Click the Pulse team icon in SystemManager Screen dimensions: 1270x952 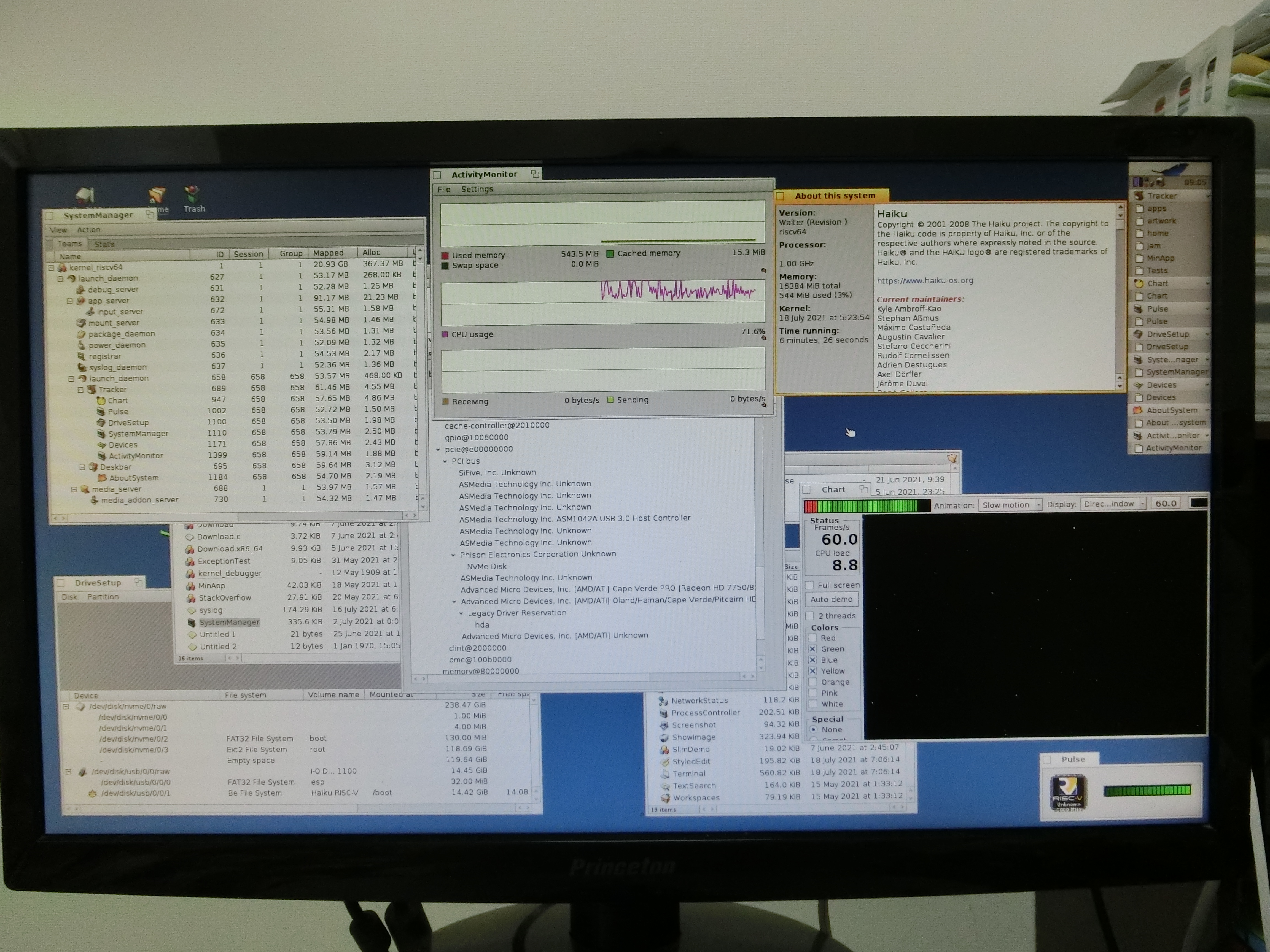[101, 412]
